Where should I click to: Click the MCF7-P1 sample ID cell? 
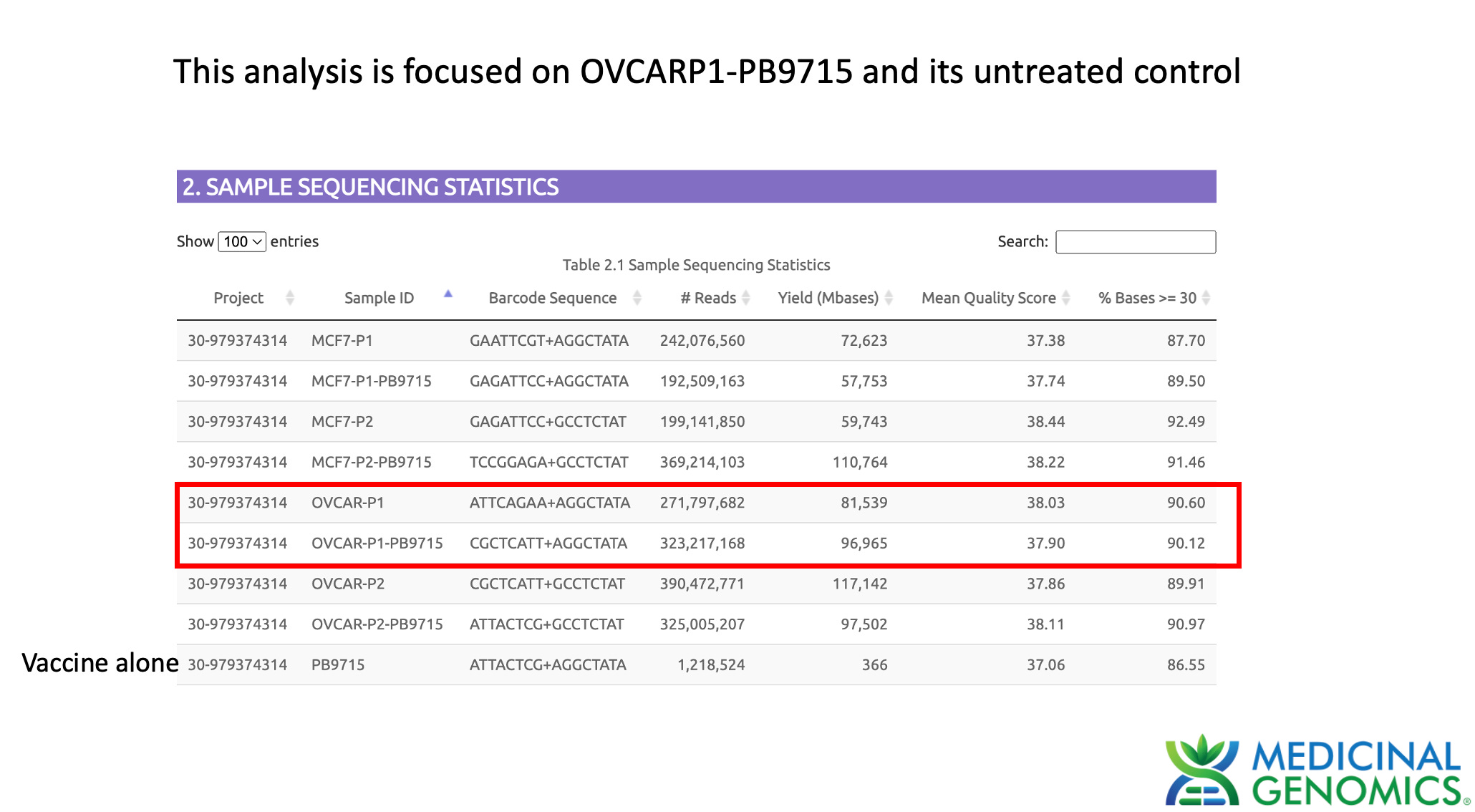[342, 341]
